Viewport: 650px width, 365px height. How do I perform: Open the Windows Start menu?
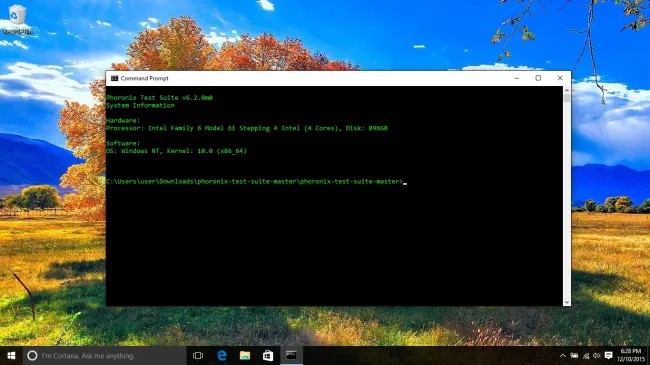[x=11, y=355]
